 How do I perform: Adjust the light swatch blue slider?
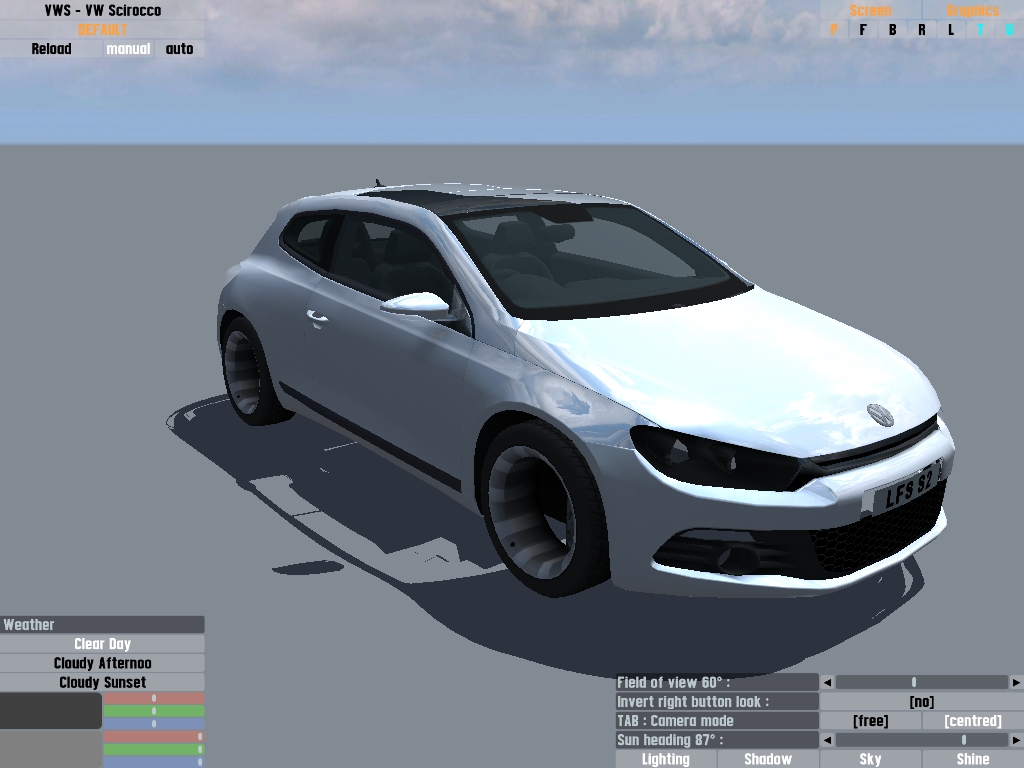pos(154,761)
